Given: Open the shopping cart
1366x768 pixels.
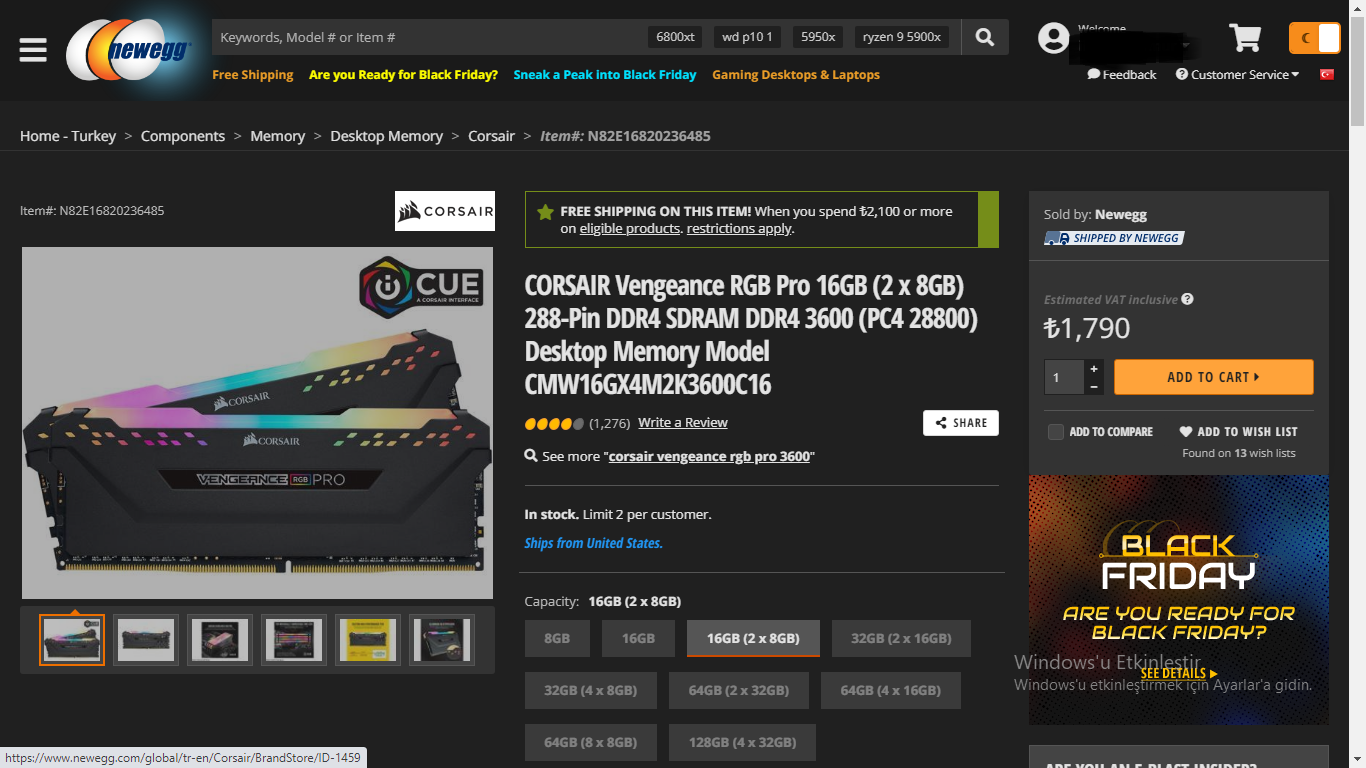Looking at the screenshot, I should click(x=1245, y=38).
